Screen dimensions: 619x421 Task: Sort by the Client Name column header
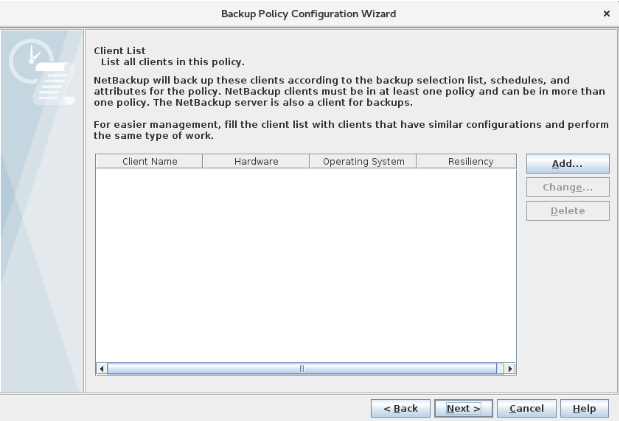point(149,162)
